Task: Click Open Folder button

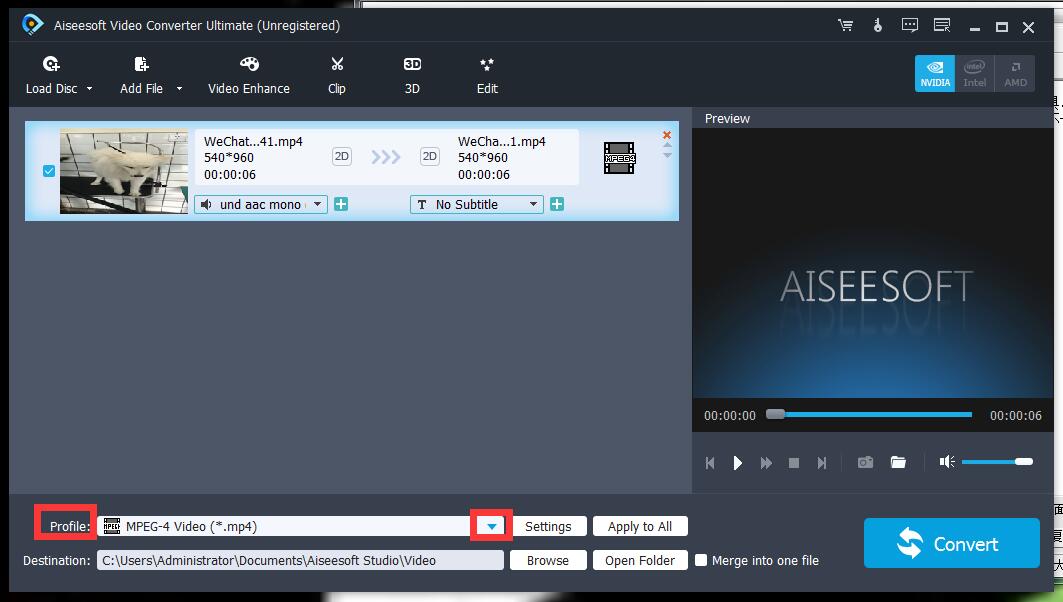Action: [x=640, y=560]
